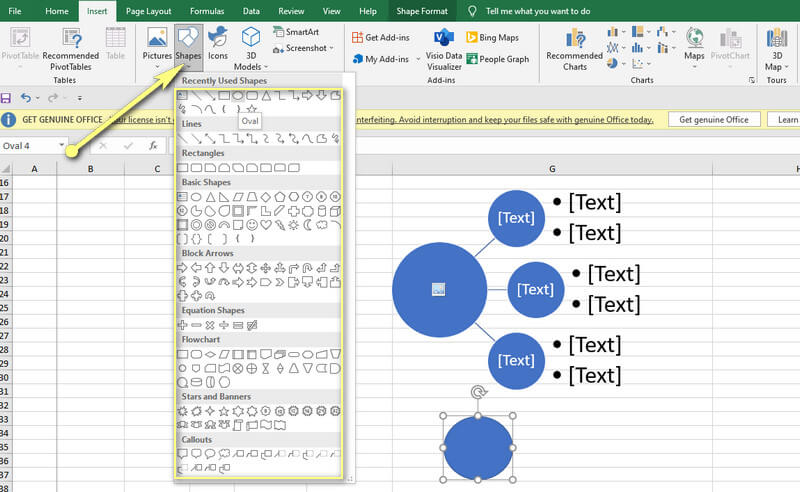
Task: Pick the Lightning Bolt shape
Action: [x=280, y=225]
